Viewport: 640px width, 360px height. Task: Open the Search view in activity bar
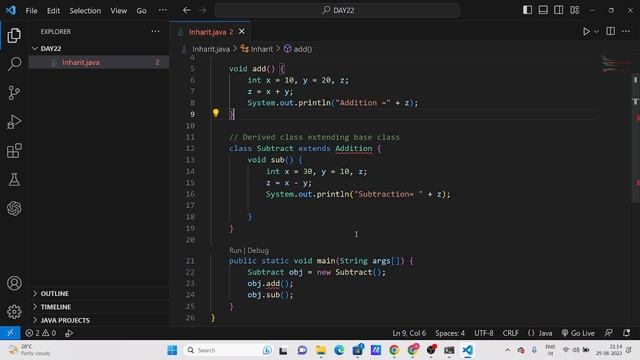(14, 64)
